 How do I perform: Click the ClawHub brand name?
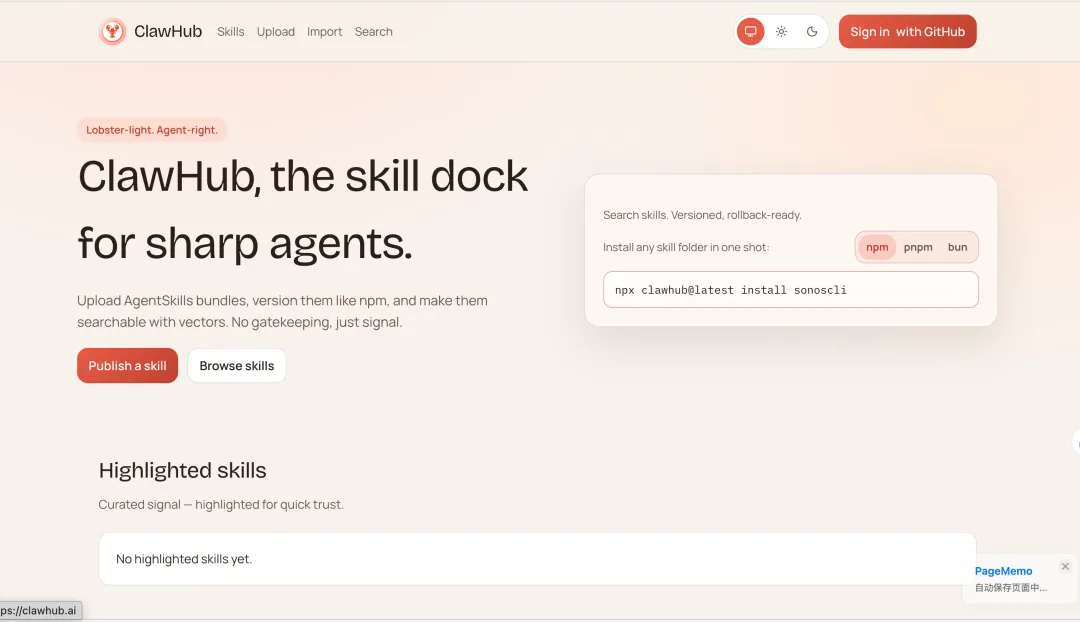[168, 32]
